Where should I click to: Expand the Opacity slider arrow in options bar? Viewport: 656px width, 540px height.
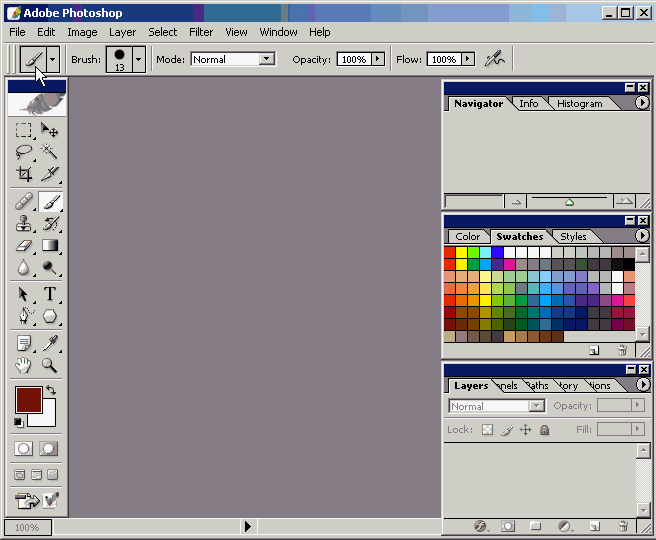click(x=378, y=59)
